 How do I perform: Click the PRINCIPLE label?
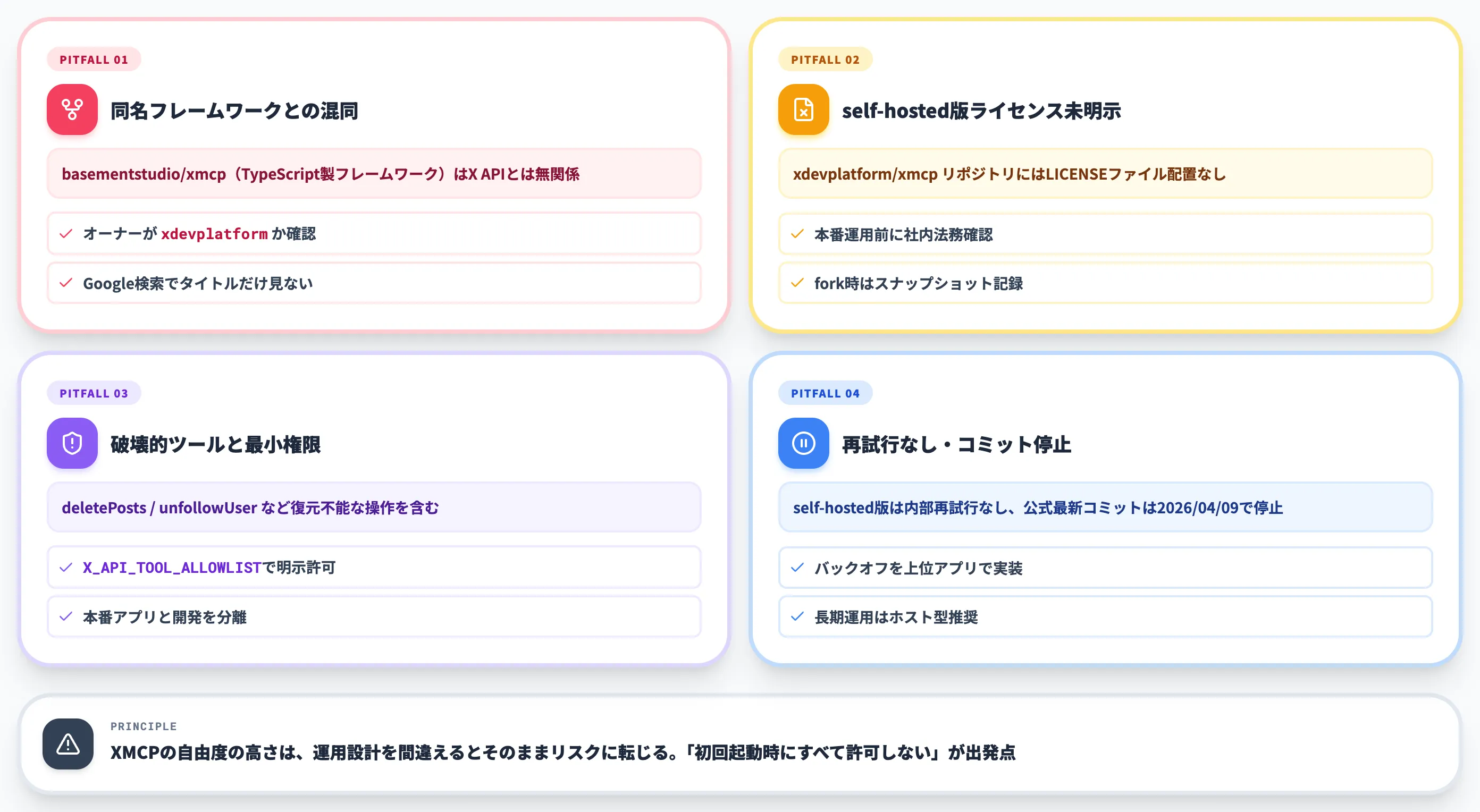coord(144,726)
